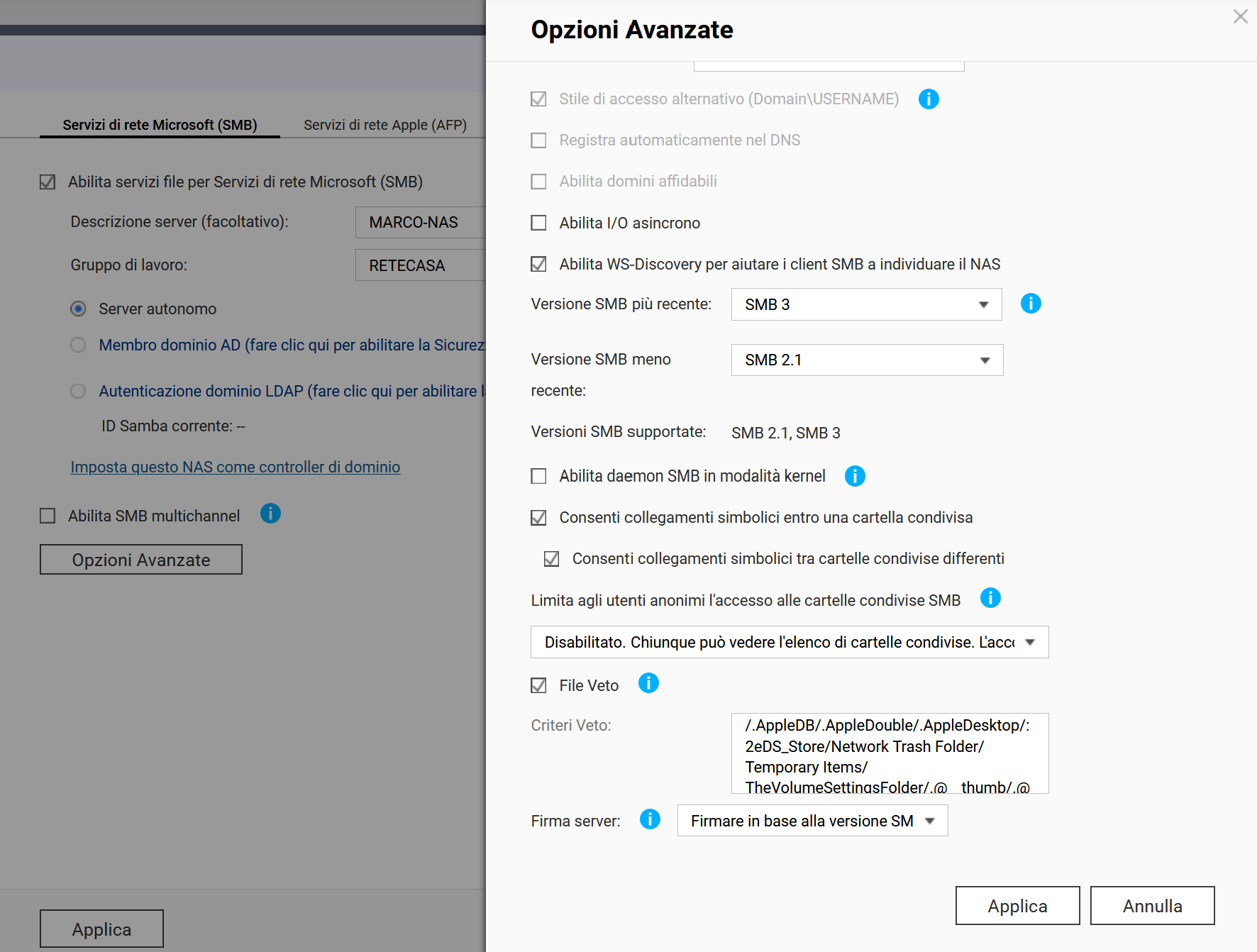Enable SMB daemon in kernel mode checkbox
The image size is (1257, 952).
coord(539,476)
